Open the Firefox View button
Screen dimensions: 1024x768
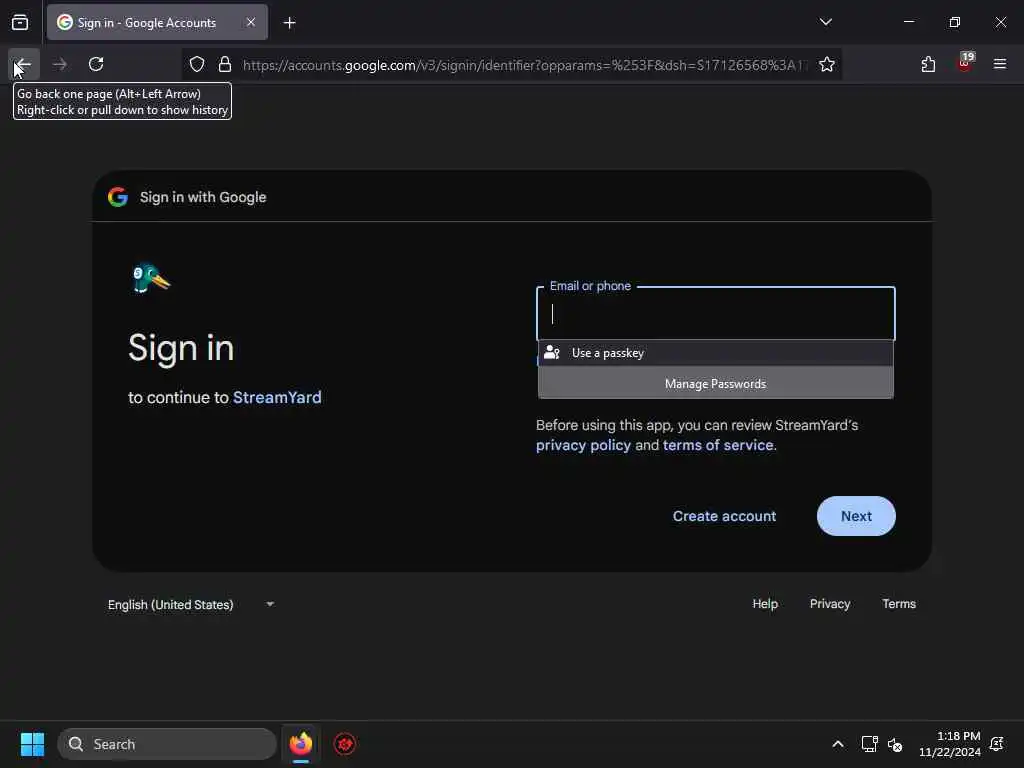point(20,22)
